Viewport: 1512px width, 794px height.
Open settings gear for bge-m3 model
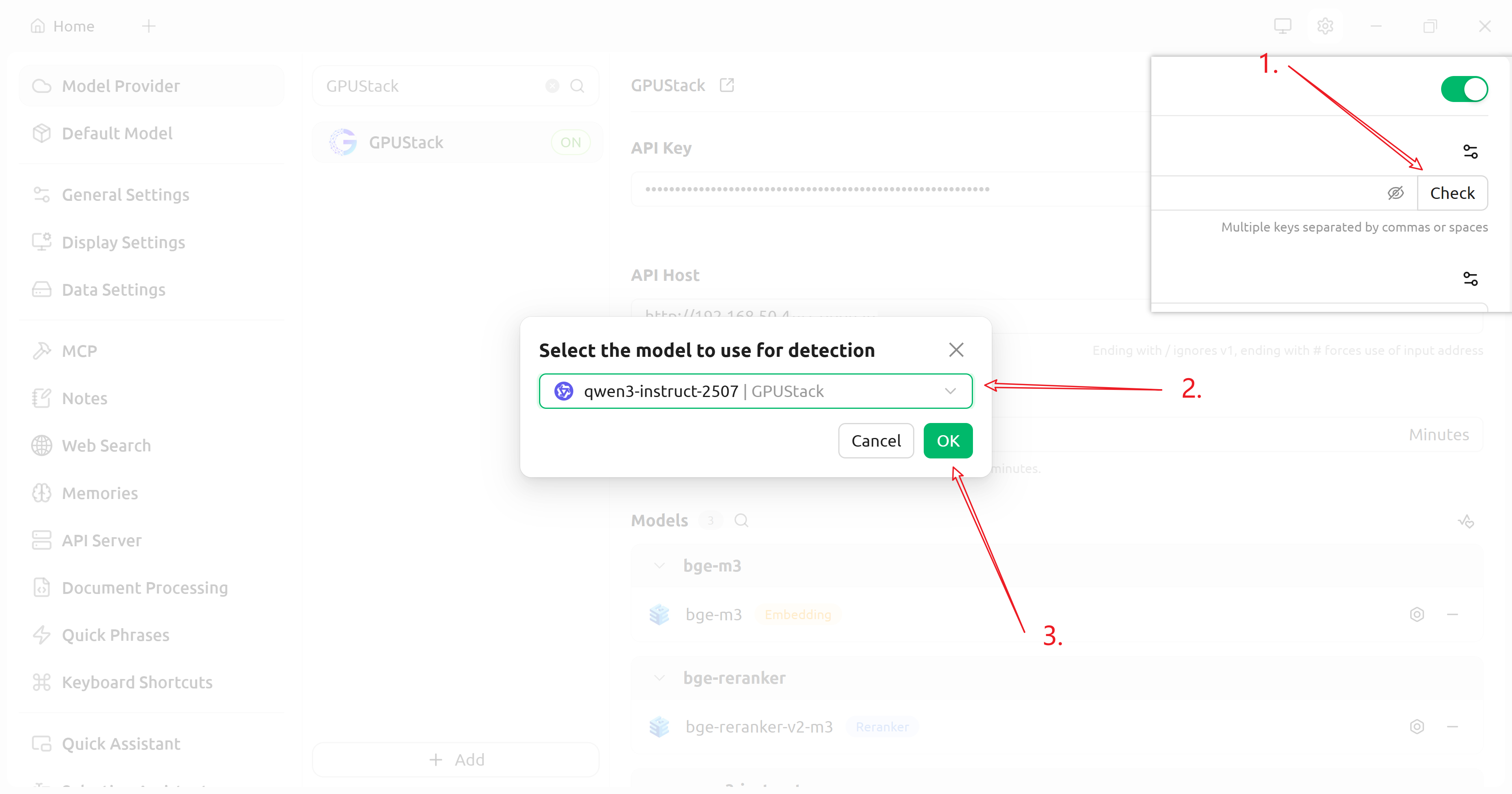[x=1417, y=614]
